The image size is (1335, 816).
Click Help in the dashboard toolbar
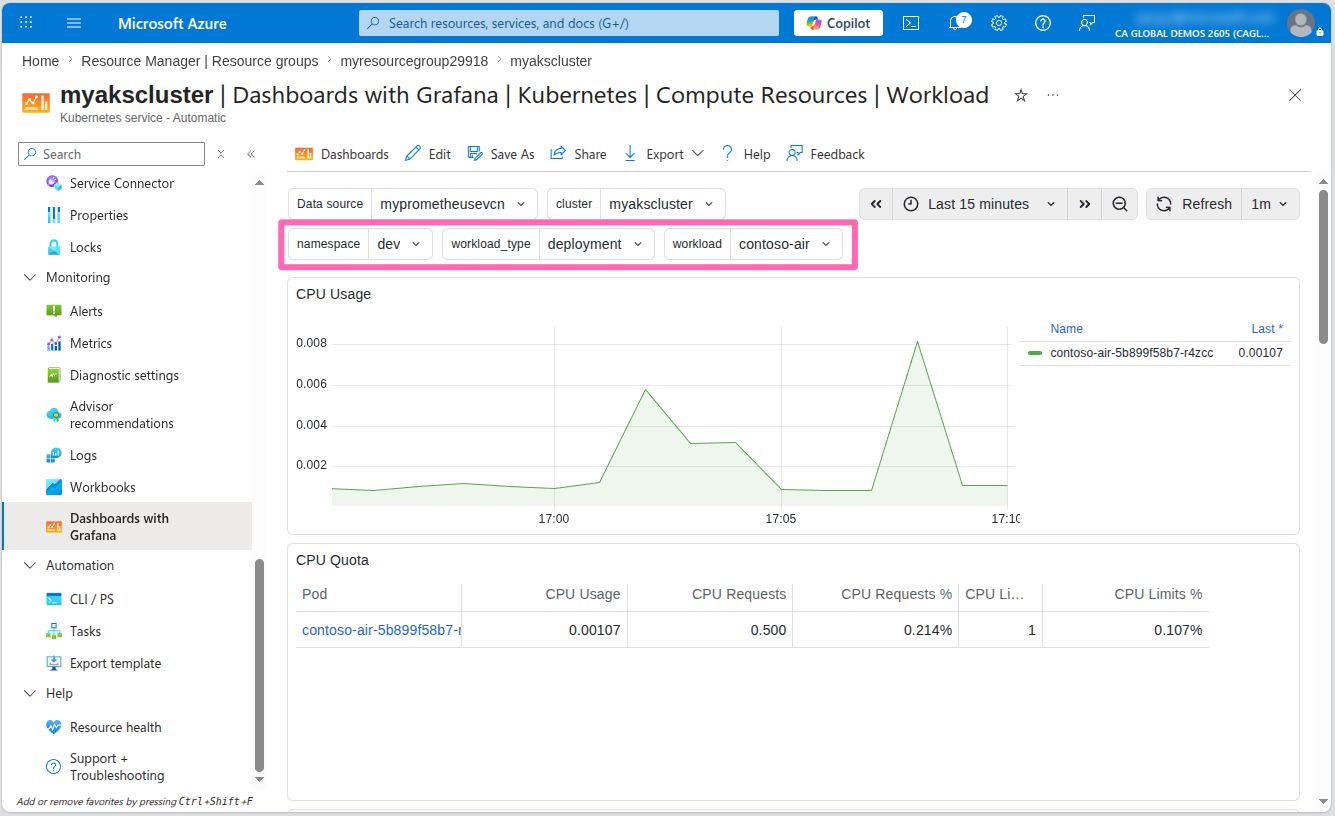point(745,154)
